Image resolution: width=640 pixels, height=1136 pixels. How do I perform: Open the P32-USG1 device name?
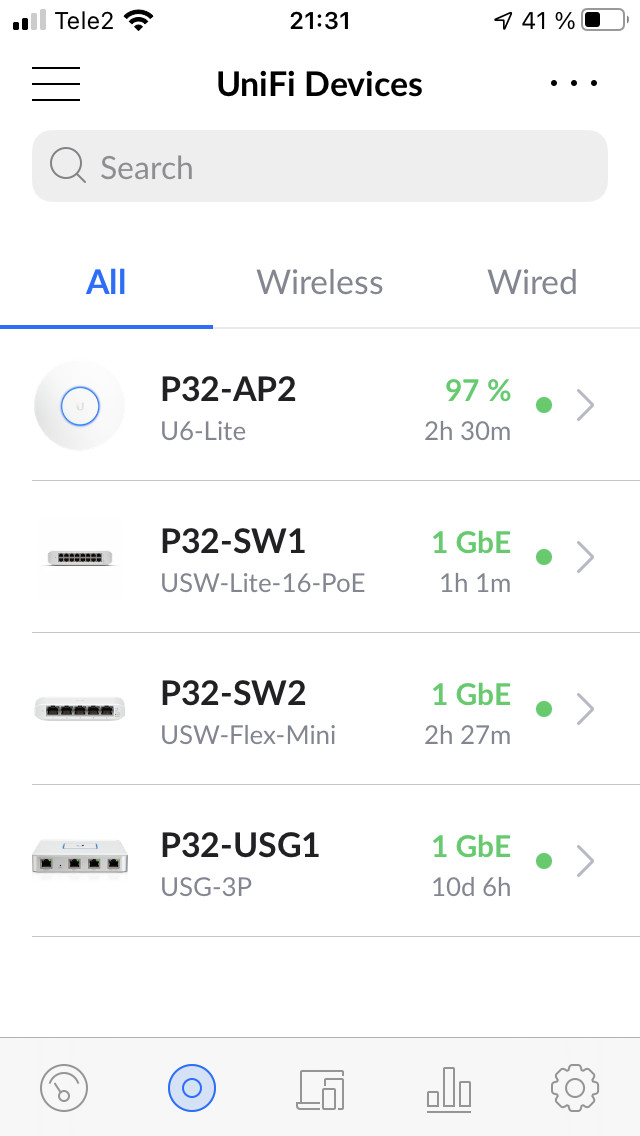coord(240,846)
